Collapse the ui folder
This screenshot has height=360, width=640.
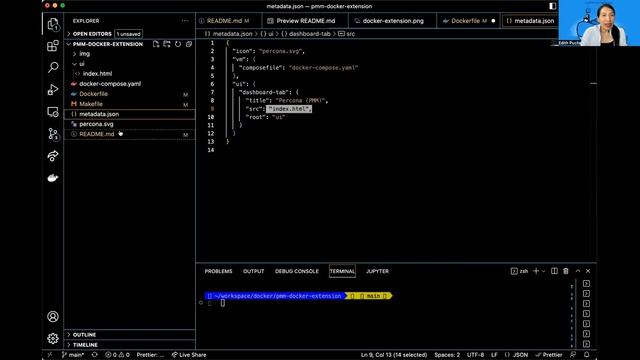point(82,64)
